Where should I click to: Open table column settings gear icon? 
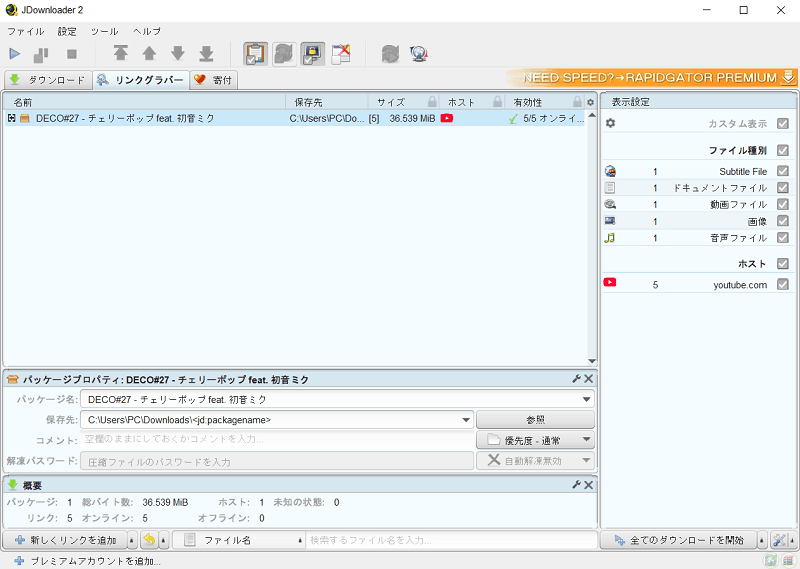[590, 102]
